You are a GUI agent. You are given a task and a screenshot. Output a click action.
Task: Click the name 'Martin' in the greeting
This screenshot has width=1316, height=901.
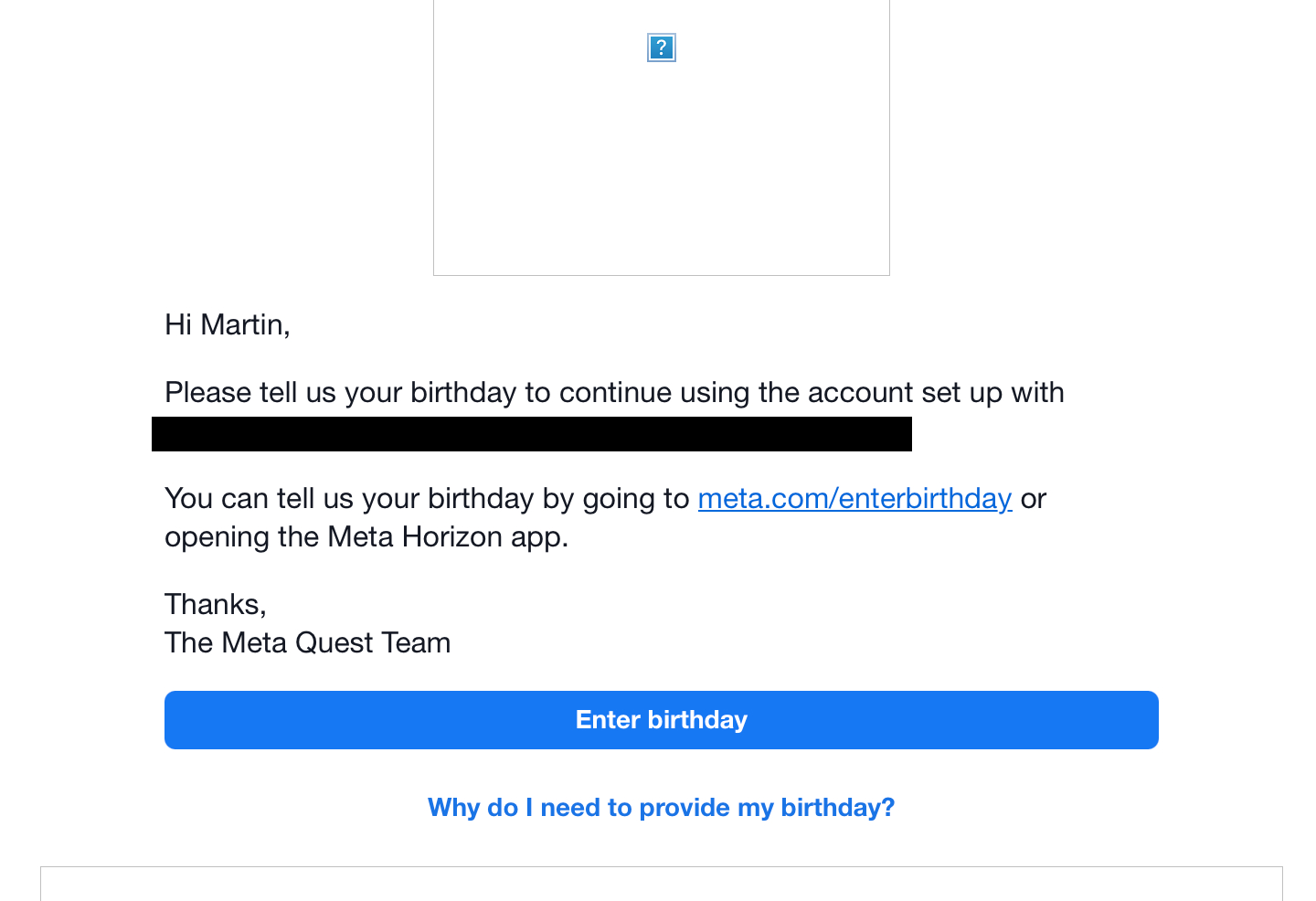coord(244,324)
